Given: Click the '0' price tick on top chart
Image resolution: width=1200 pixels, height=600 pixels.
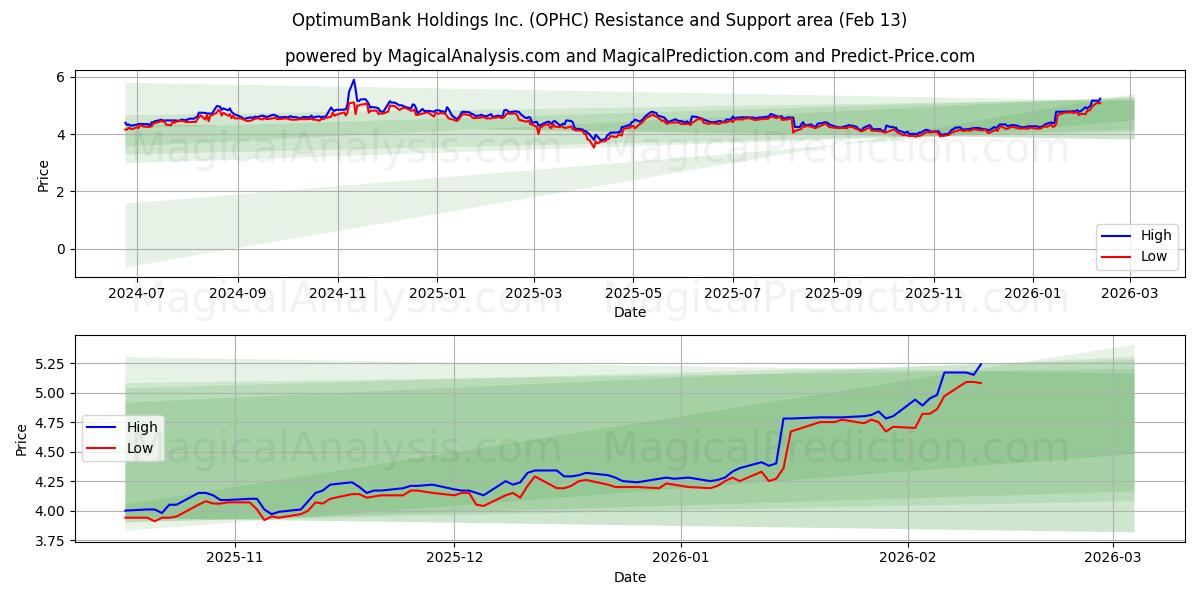Looking at the screenshot, I should tap(61, 249).
